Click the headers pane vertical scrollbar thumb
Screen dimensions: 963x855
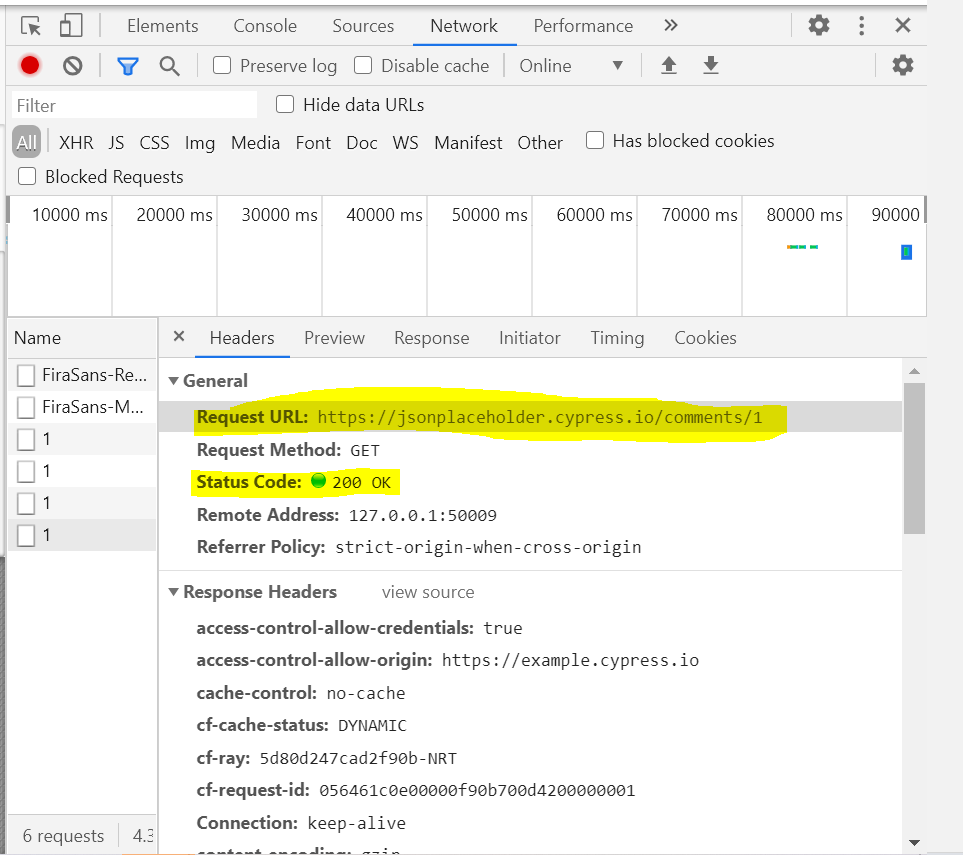tap(914, 458)
